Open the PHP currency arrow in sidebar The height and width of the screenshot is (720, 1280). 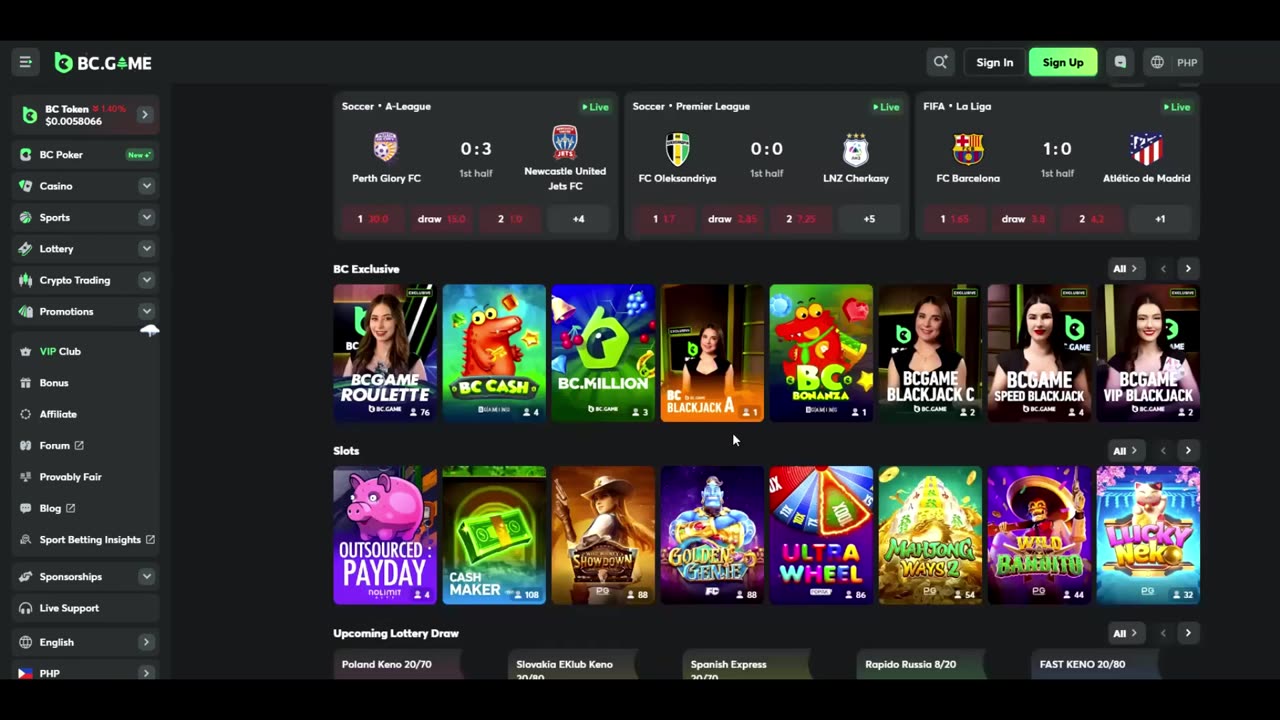[x=146, y=674]
